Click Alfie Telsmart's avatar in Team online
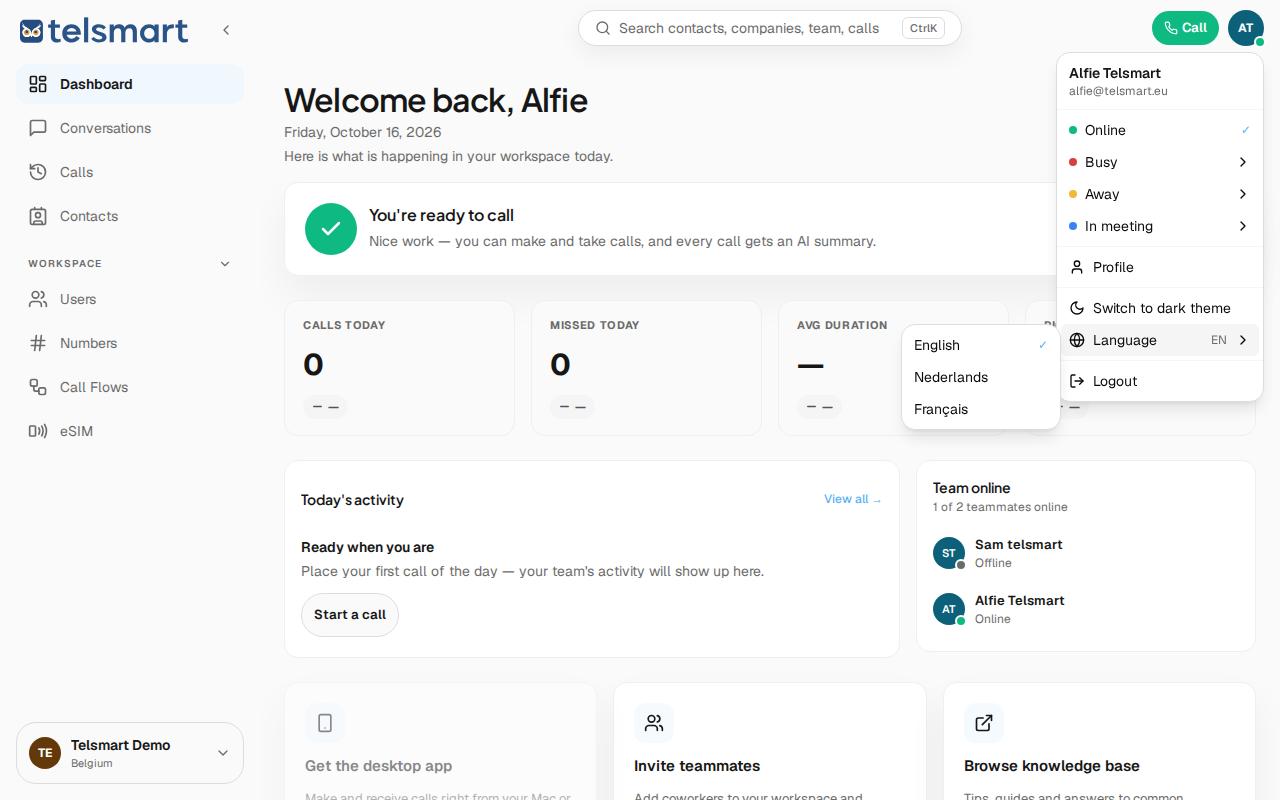1280x800 pixels. [949, 609]
